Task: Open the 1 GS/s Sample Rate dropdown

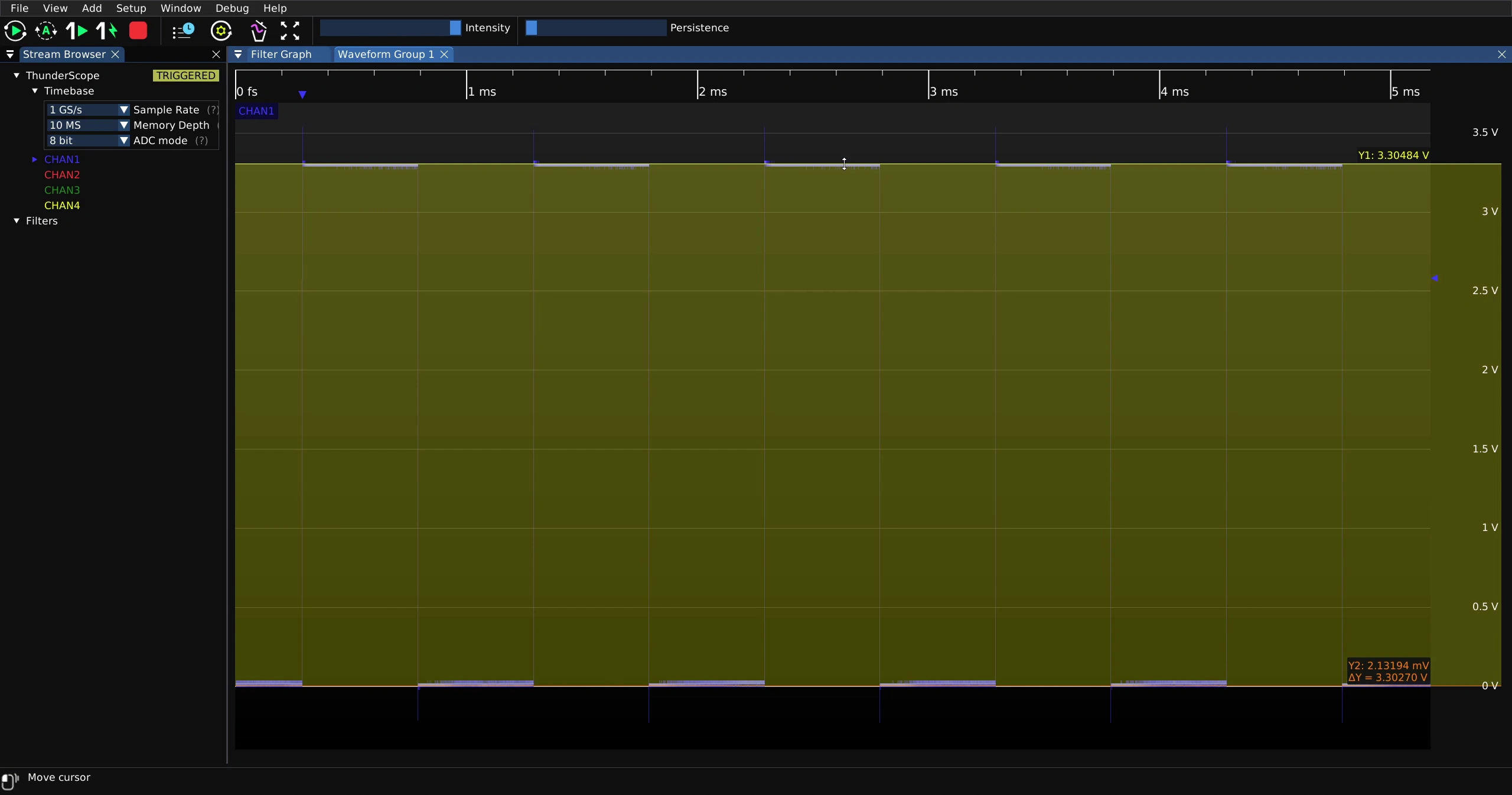Action: (x=88, y=110)
